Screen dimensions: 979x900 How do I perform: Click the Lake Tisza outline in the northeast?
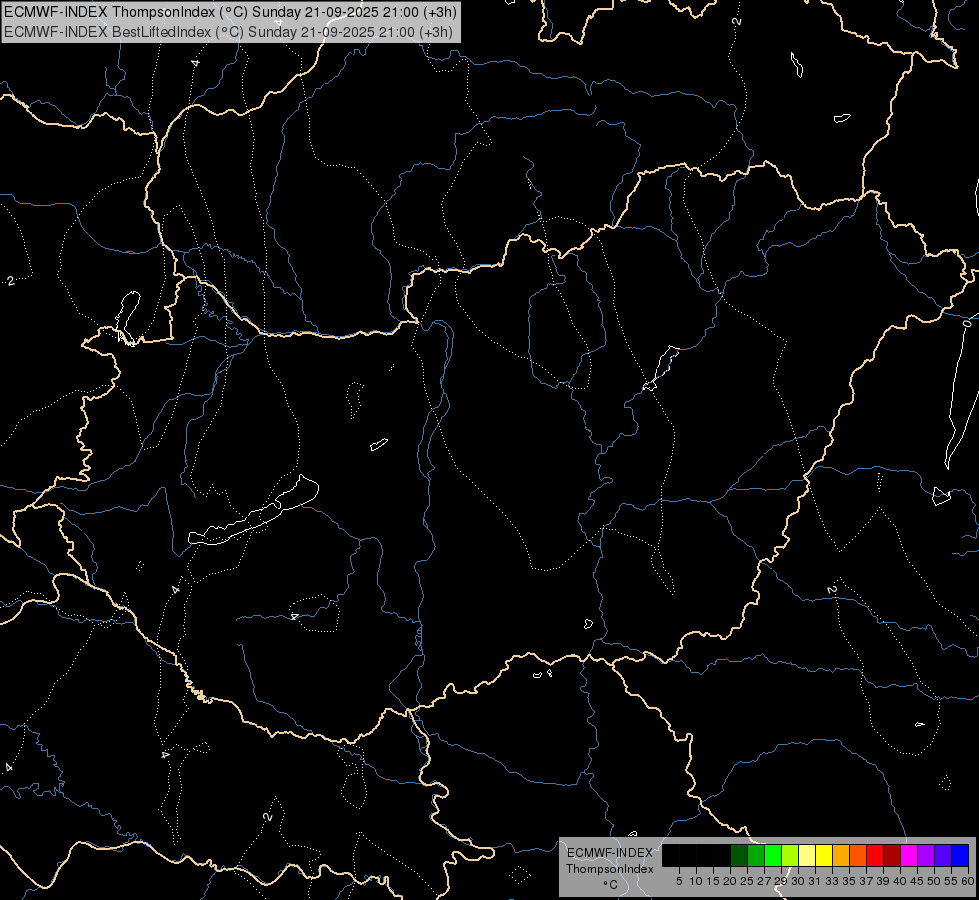[x=661, y=367]
